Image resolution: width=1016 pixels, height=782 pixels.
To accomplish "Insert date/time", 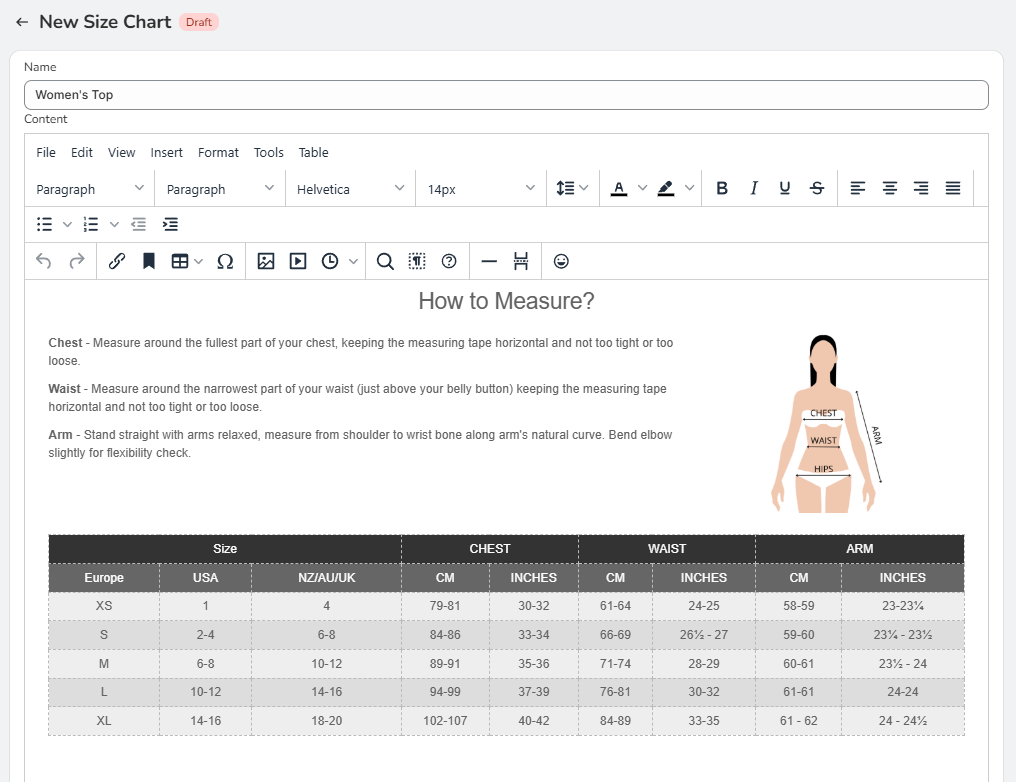I will point(330,261).
